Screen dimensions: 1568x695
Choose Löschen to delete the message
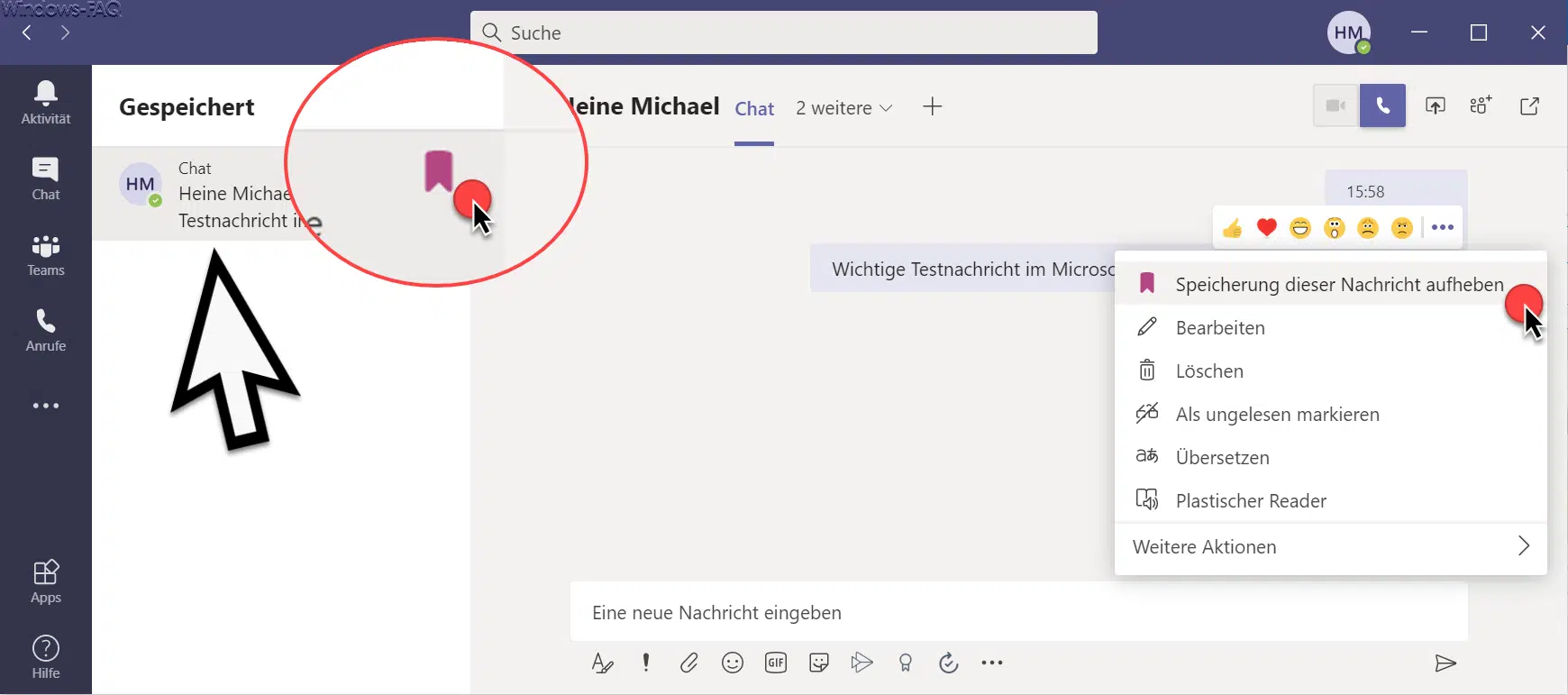point(1209,371)
